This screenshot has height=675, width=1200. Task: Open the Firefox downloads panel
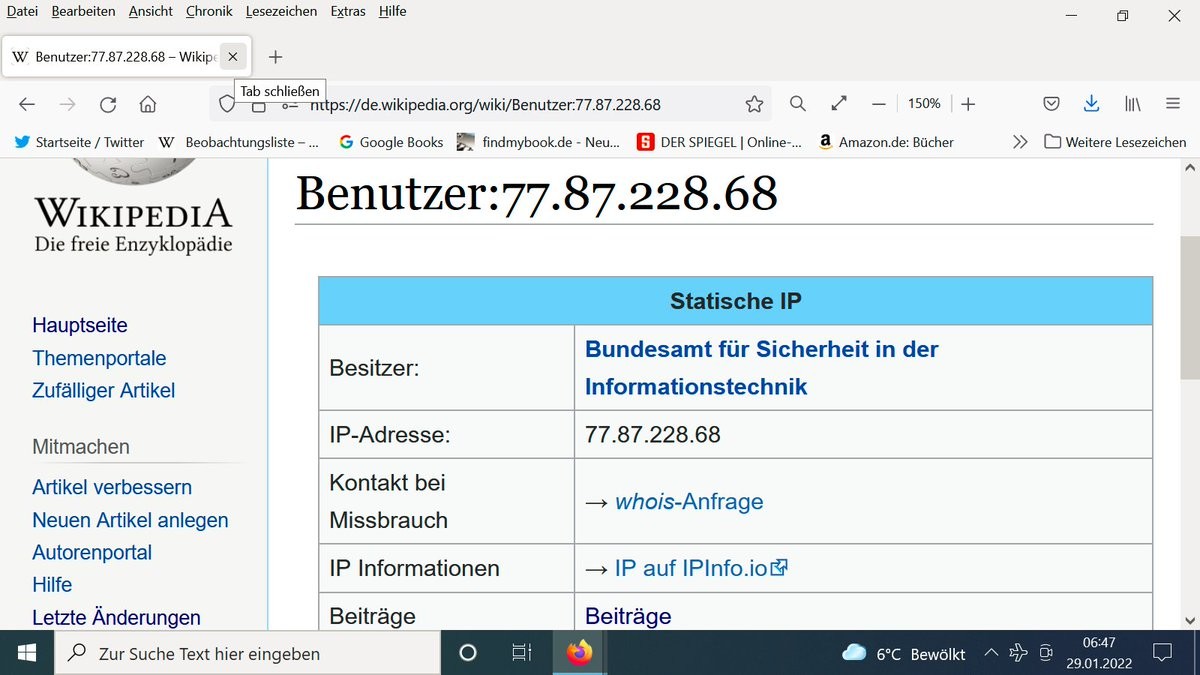tap(1092, 104)
